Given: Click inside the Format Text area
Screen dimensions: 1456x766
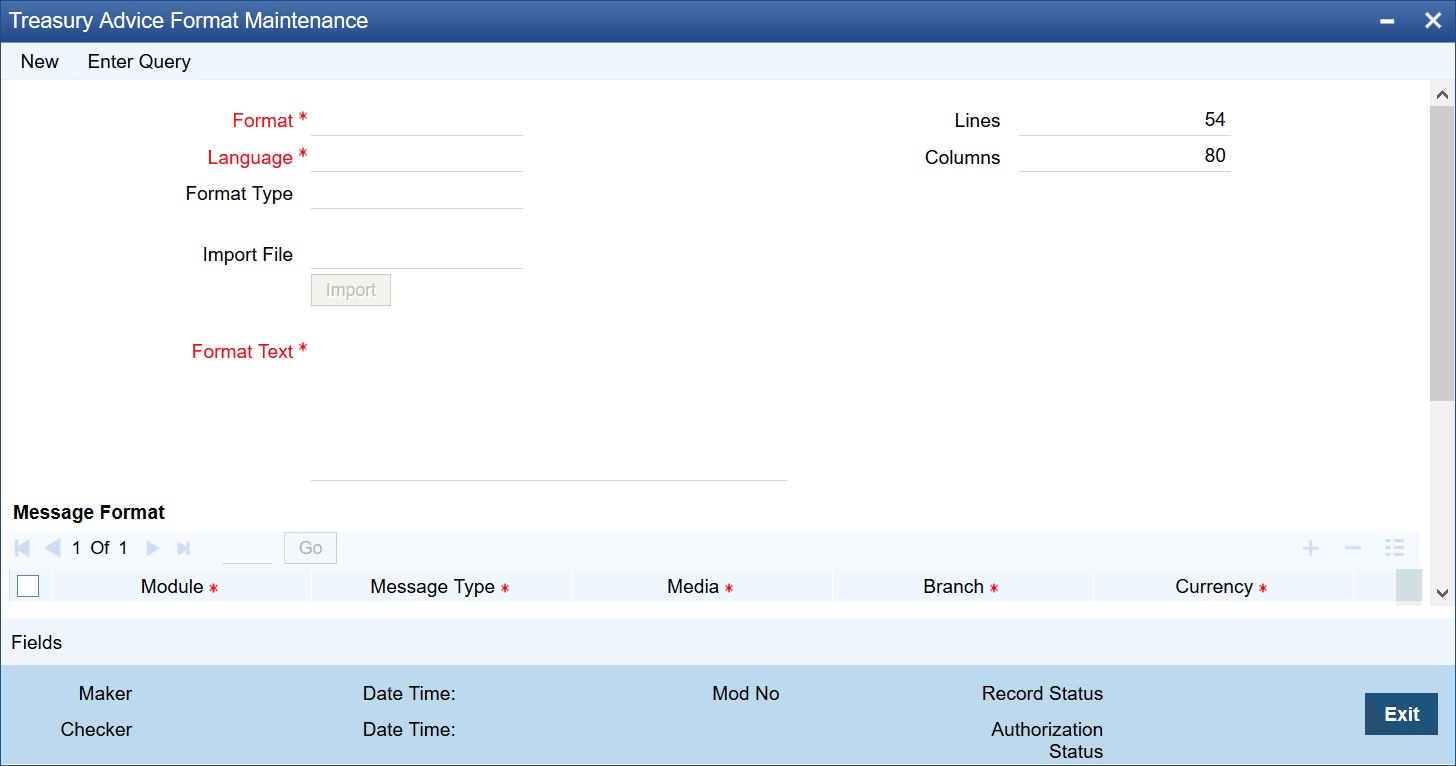Looking at the screenshot, I should [549, 410].
